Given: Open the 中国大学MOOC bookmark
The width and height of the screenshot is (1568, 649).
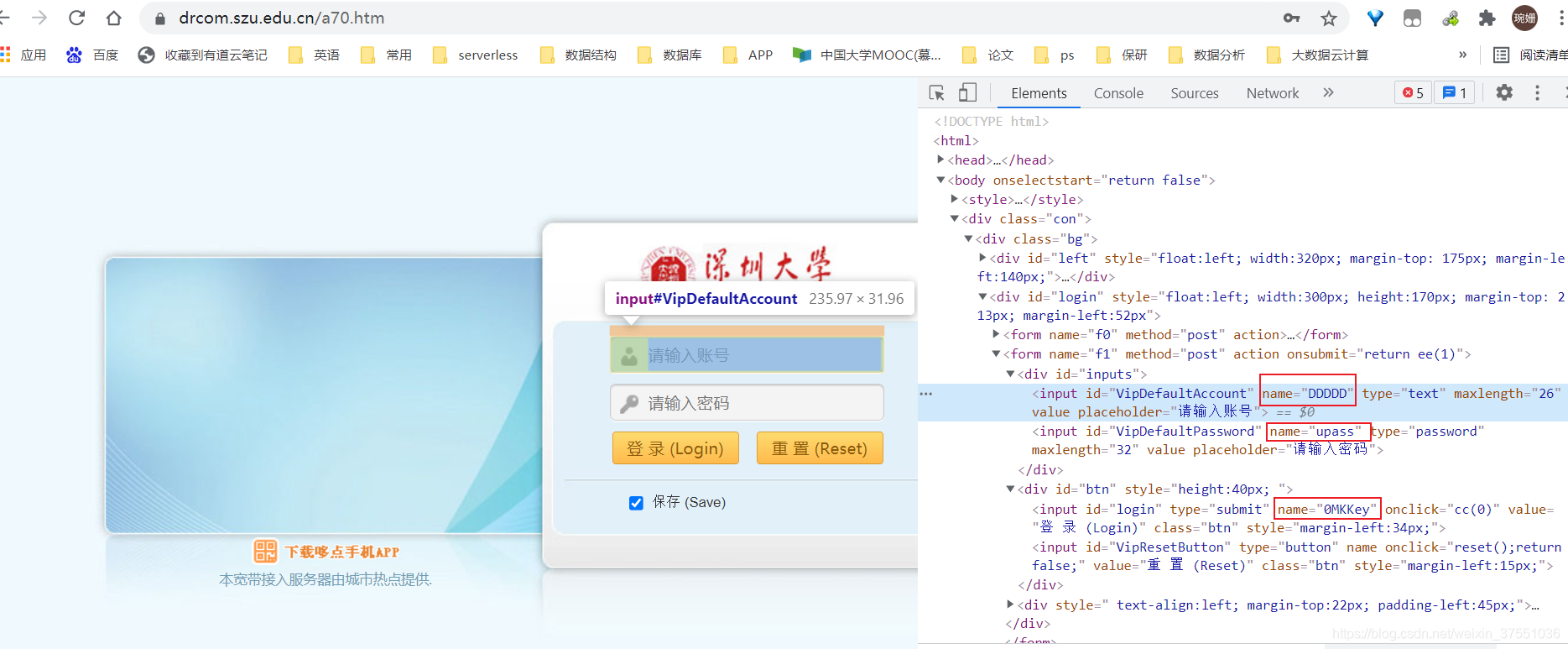Looking at the screenshot, I should tap(867, 55).
